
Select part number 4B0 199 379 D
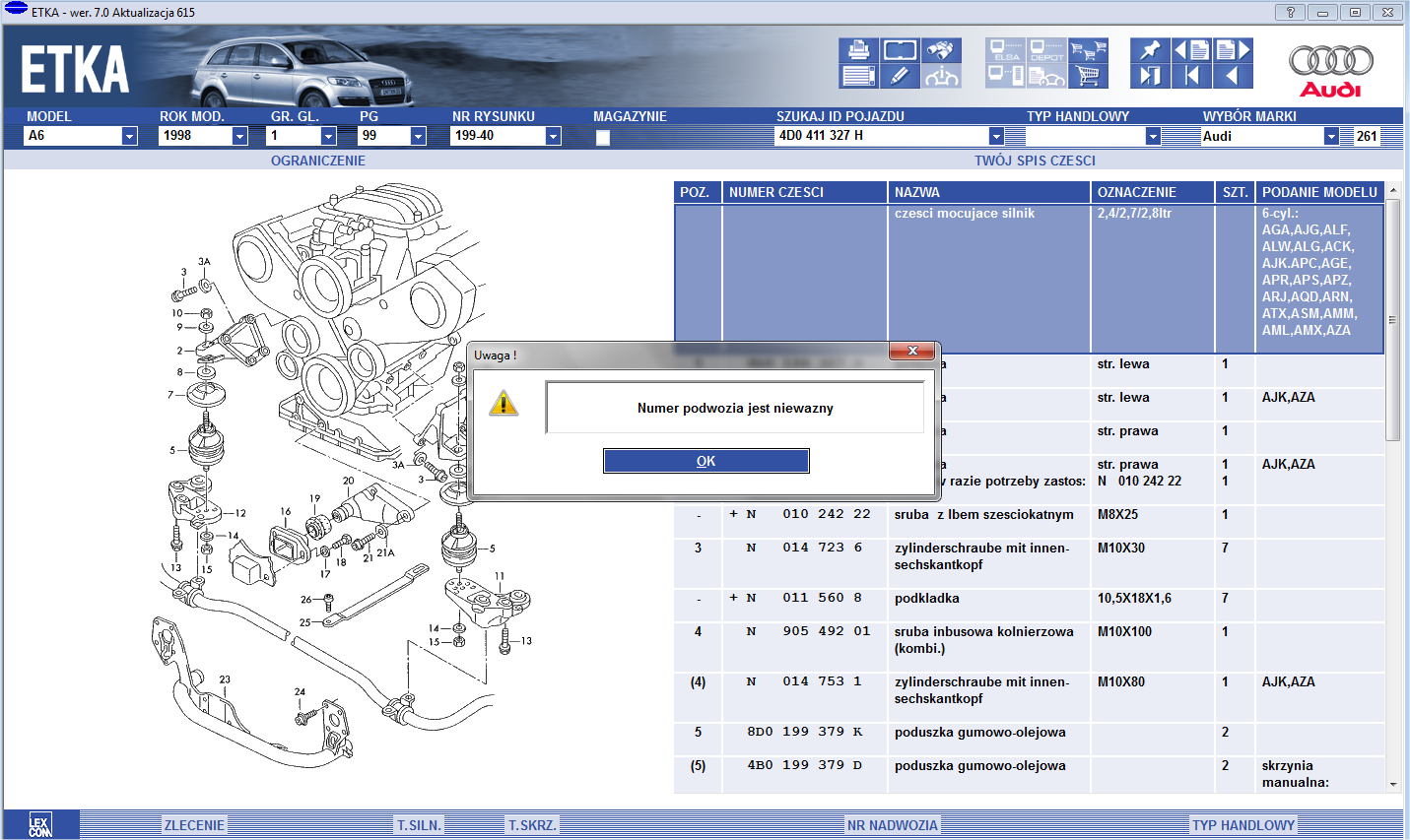[805, 765]
